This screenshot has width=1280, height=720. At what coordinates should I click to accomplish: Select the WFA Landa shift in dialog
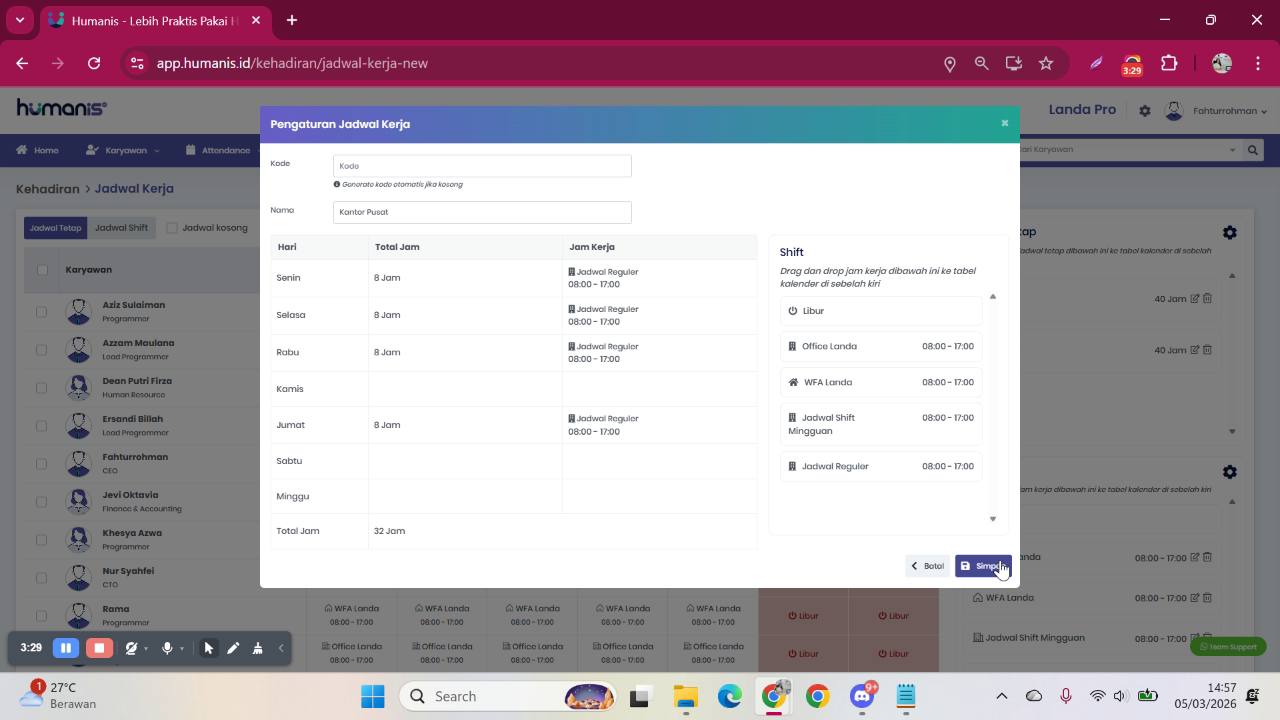[881, 382]
